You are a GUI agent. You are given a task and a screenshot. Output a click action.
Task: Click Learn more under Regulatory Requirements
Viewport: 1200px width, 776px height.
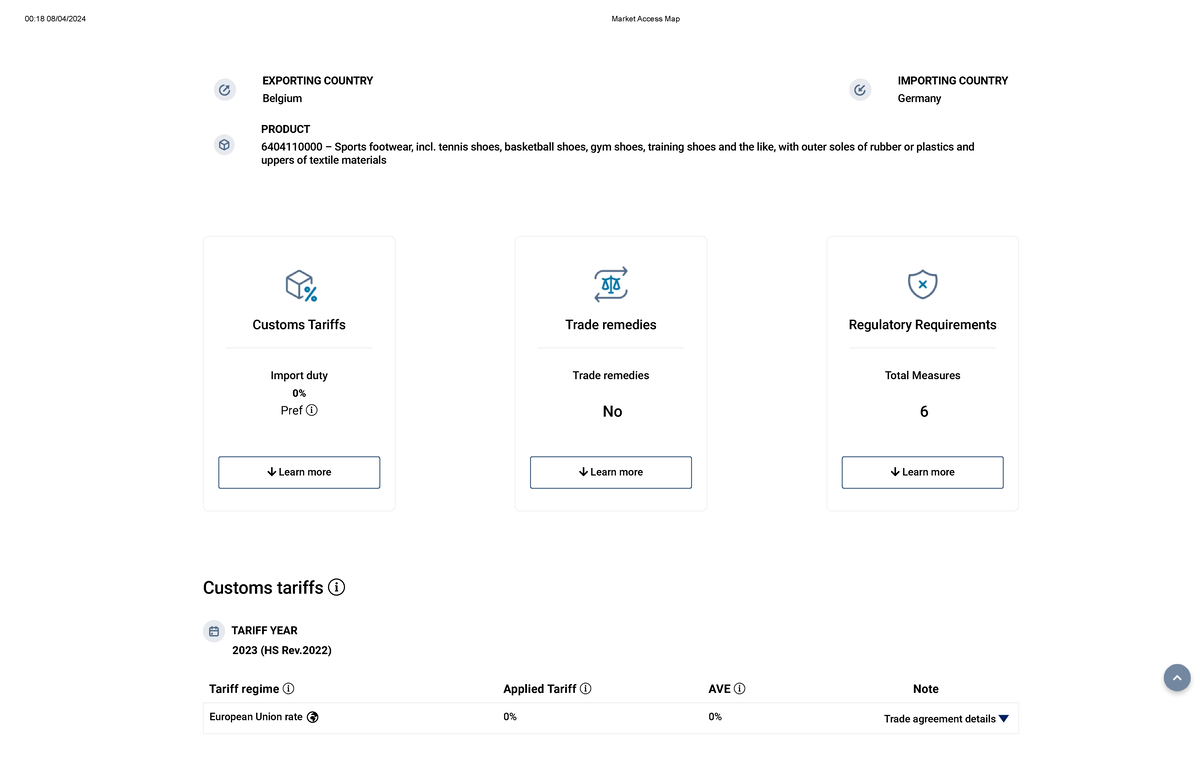[x=922, y=472]
